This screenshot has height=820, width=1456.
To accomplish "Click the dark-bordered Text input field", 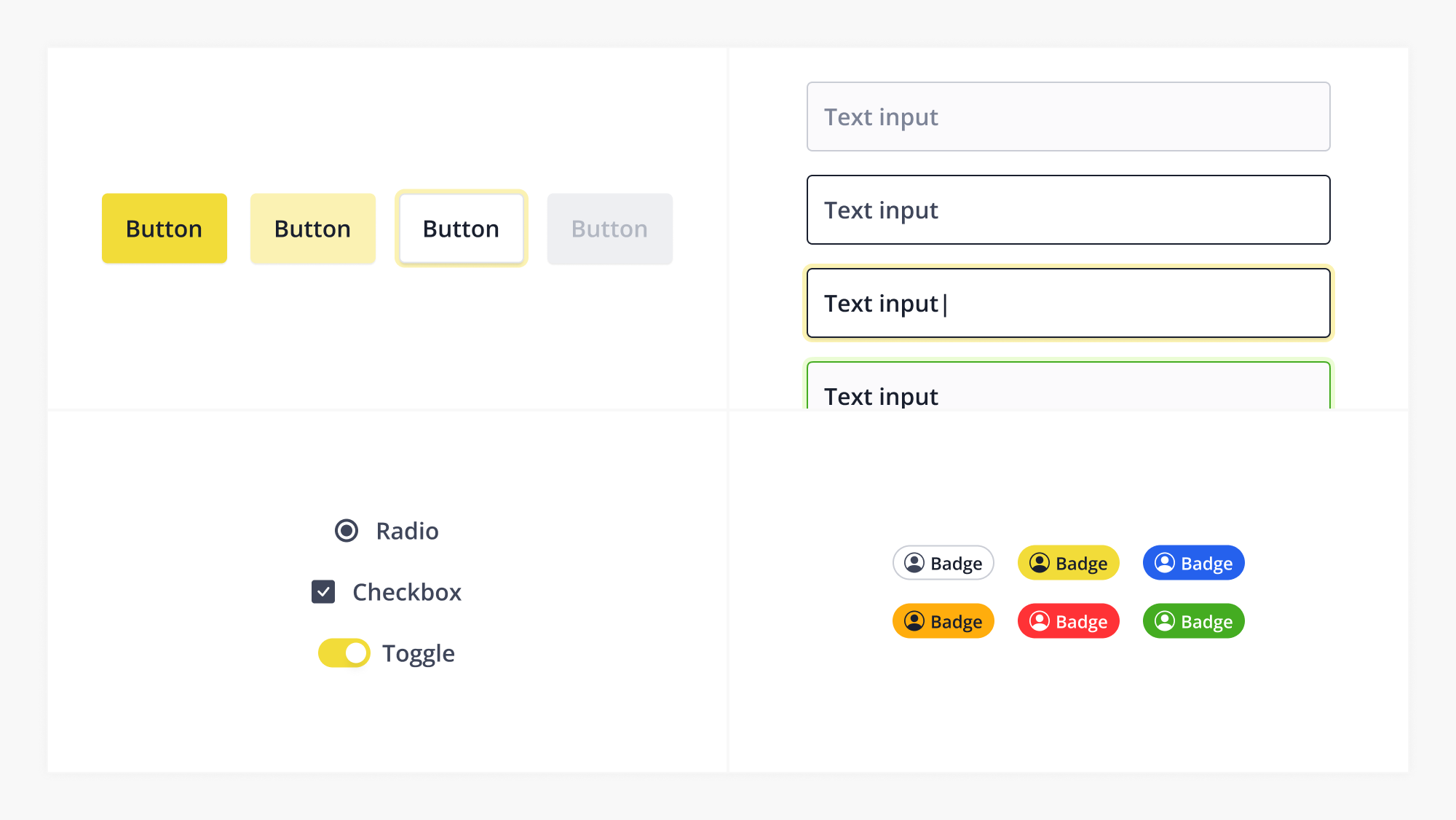I will (x=1068, y=210).
